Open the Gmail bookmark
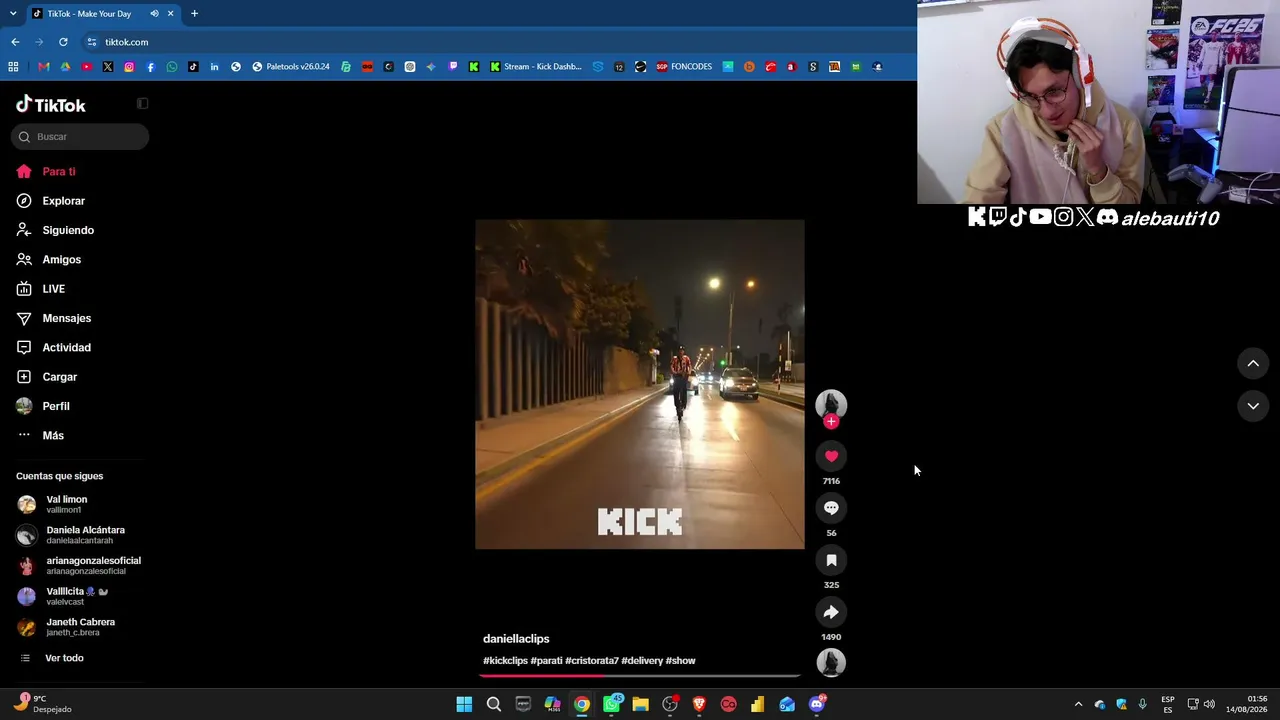The image size is (1280, 720). (44, 67)
